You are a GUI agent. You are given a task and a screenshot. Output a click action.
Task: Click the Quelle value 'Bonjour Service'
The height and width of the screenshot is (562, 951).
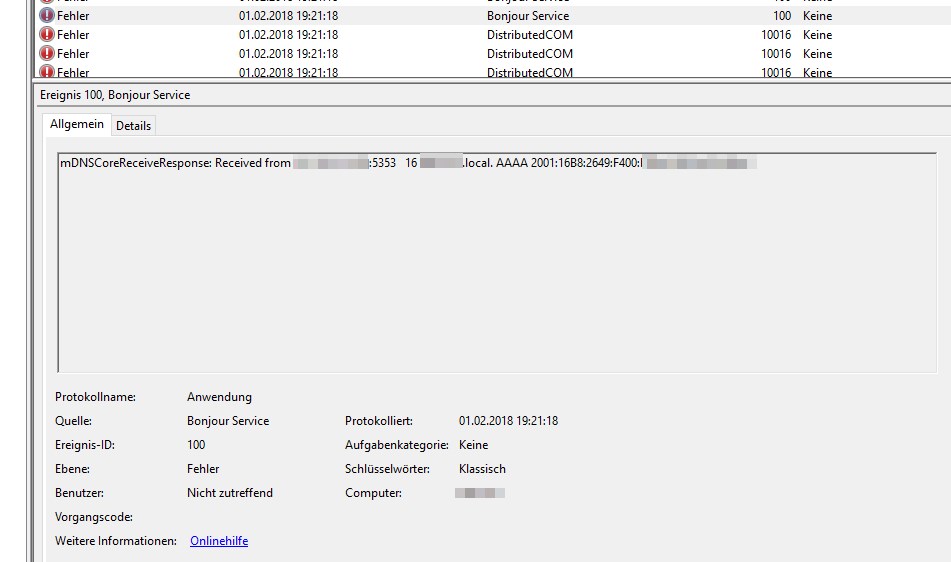(228, 421)
